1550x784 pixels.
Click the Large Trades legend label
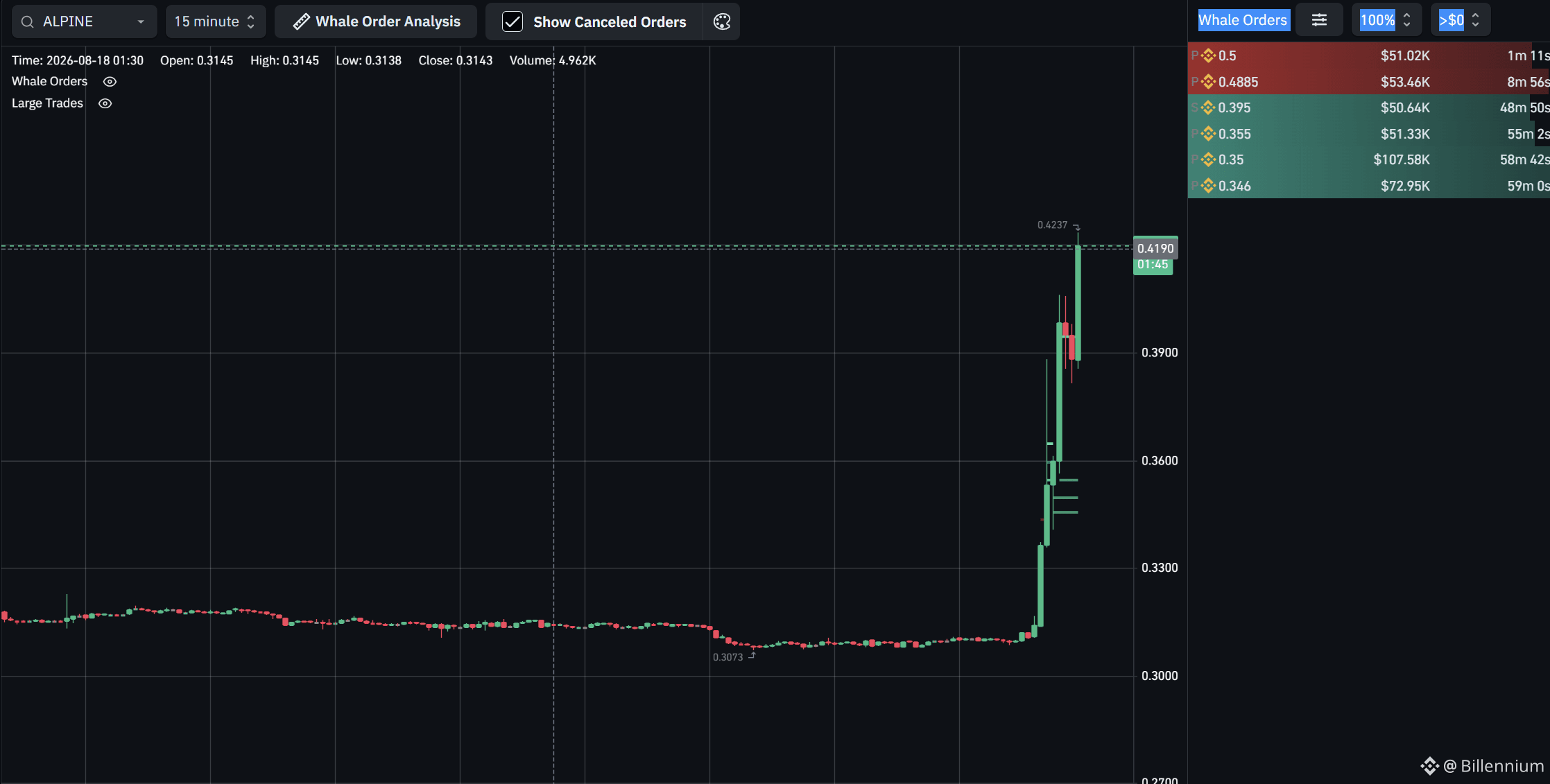click(x=47, y=103)
